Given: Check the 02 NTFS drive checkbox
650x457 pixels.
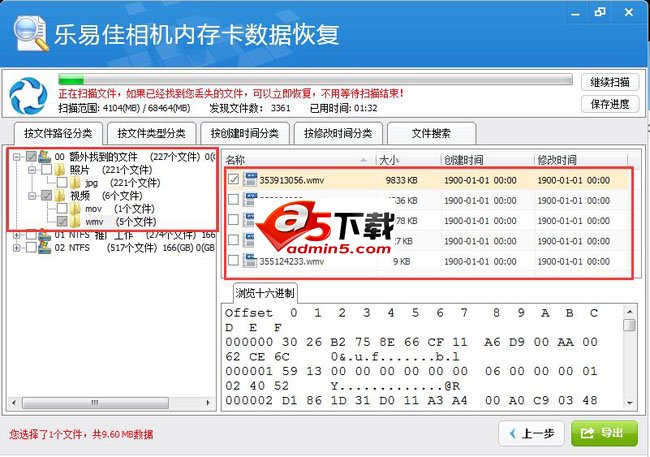Looking at the screenshot, I should [31, 248].
